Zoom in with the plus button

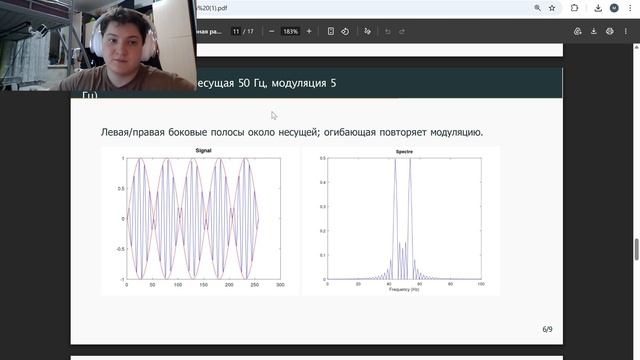[309, 31]
